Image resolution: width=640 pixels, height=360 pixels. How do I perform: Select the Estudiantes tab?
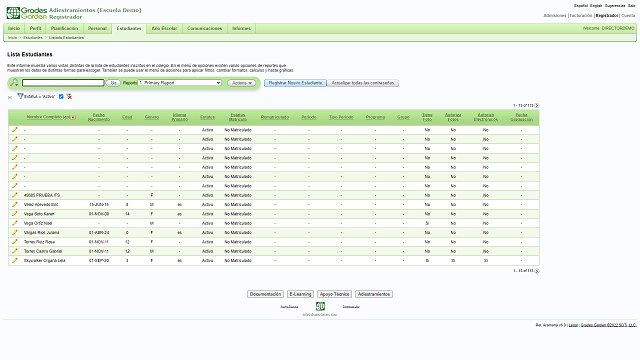click(x=129, y=29)
